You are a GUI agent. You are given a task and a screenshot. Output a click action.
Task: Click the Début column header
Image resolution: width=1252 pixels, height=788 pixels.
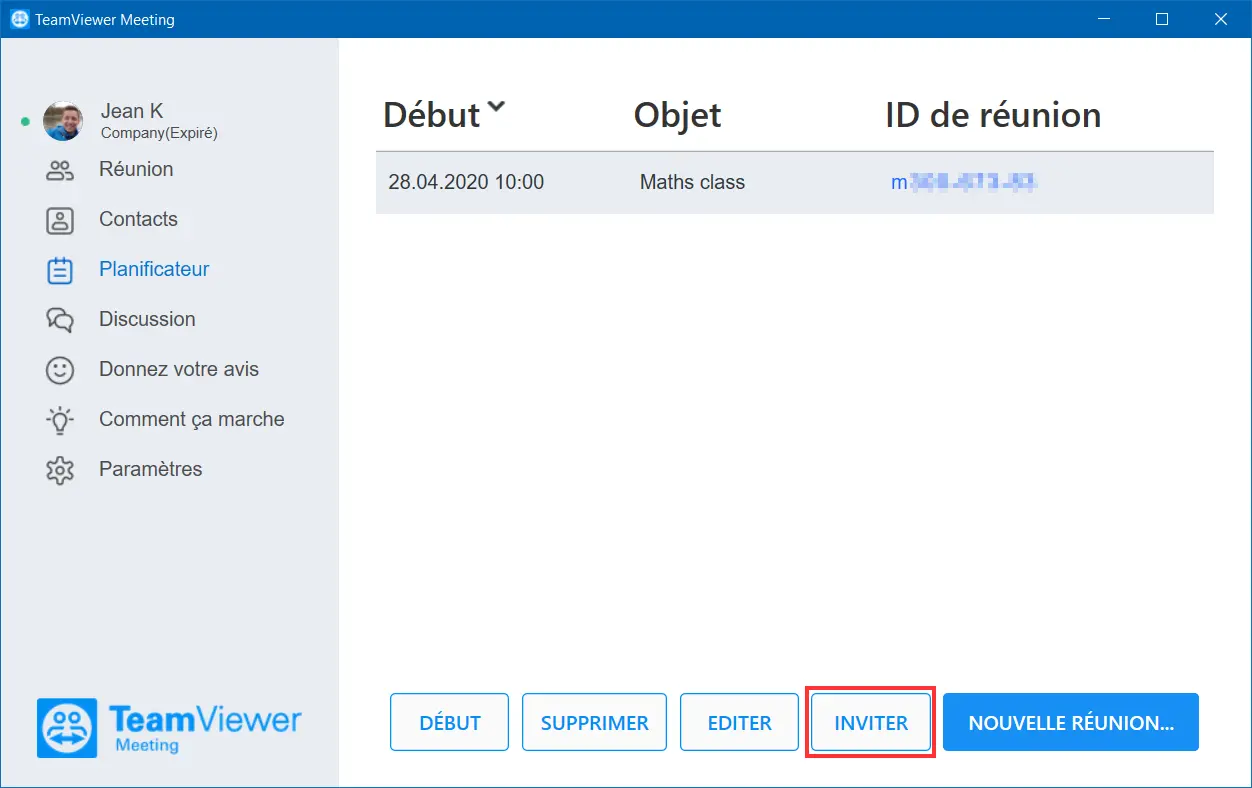click(x=432, y=115)
